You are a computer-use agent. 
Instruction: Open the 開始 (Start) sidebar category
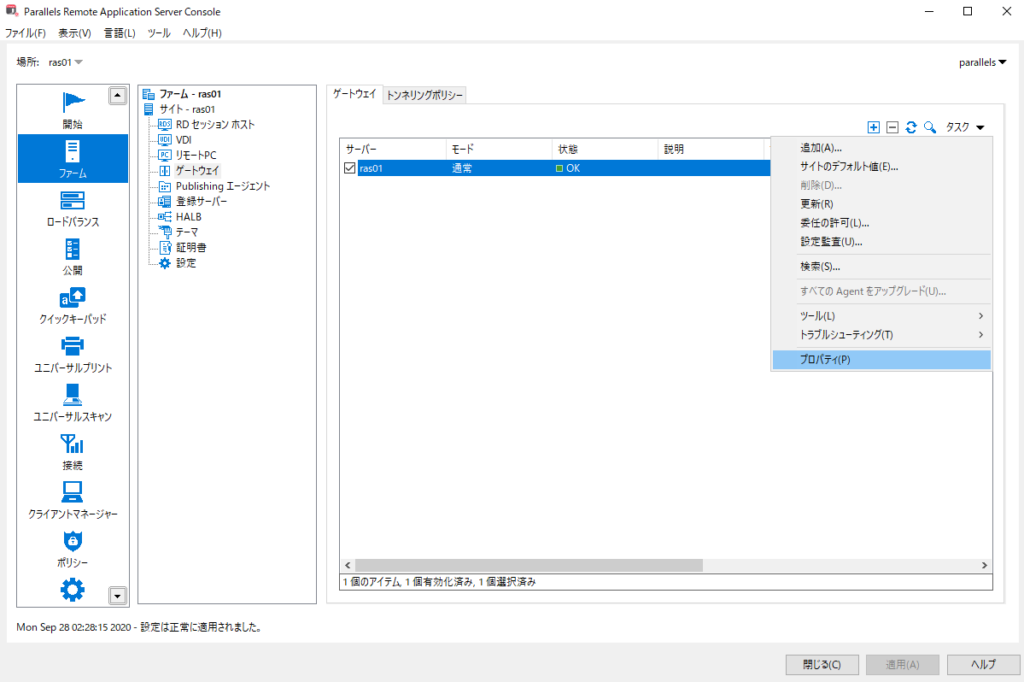coord(72,110)
